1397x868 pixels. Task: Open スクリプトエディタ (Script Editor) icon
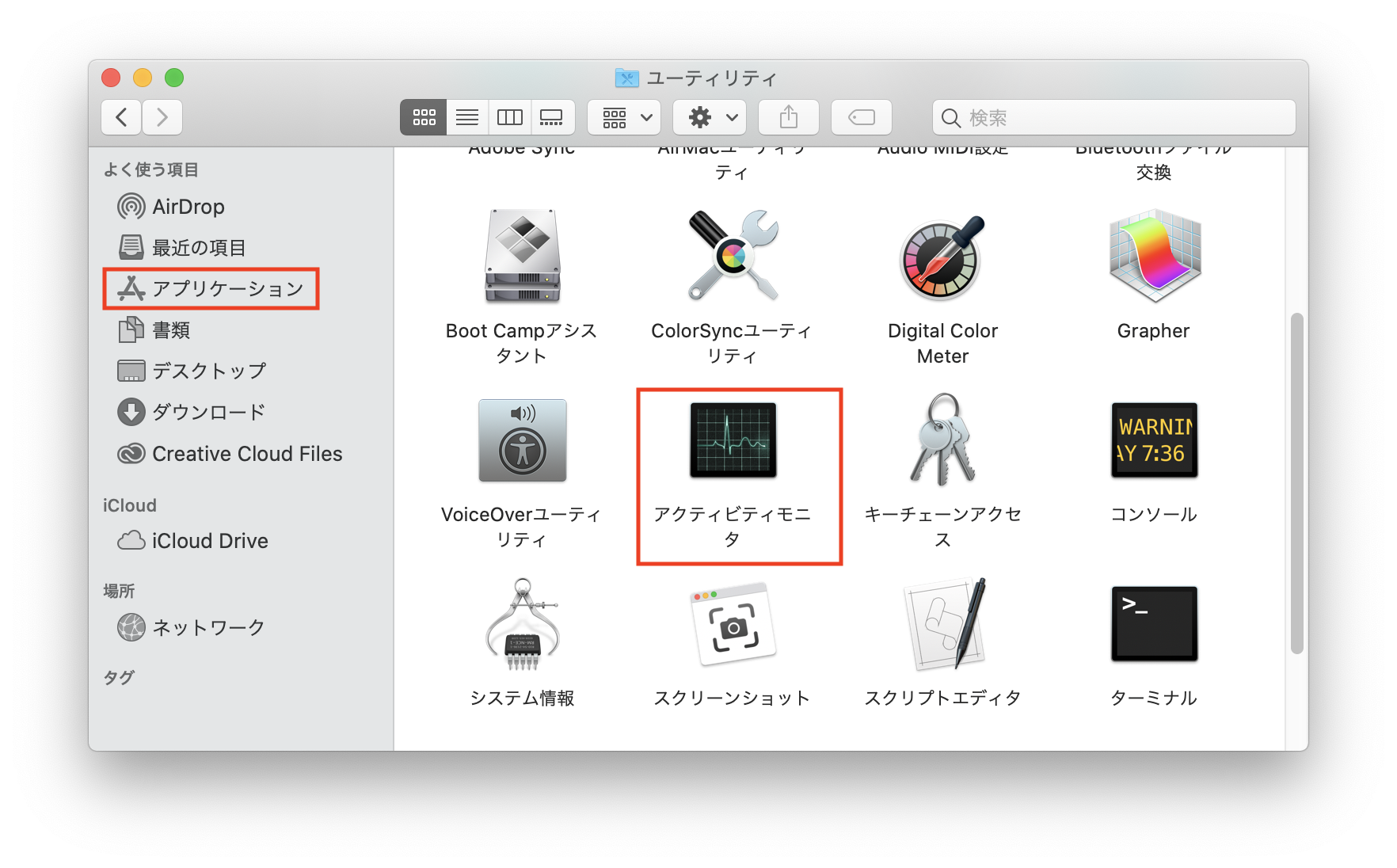click(946, 624)
